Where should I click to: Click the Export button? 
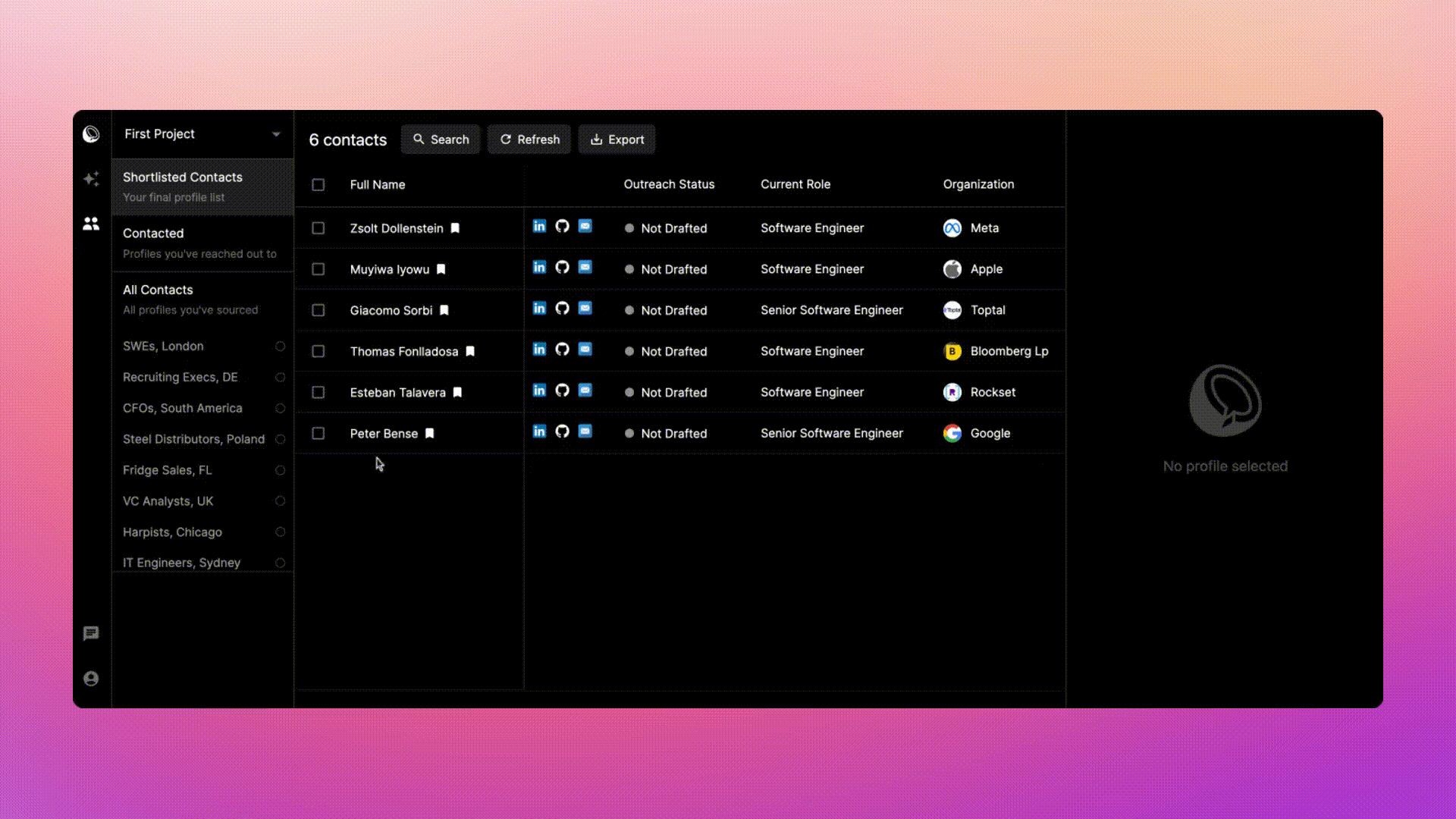coord(617,140)
